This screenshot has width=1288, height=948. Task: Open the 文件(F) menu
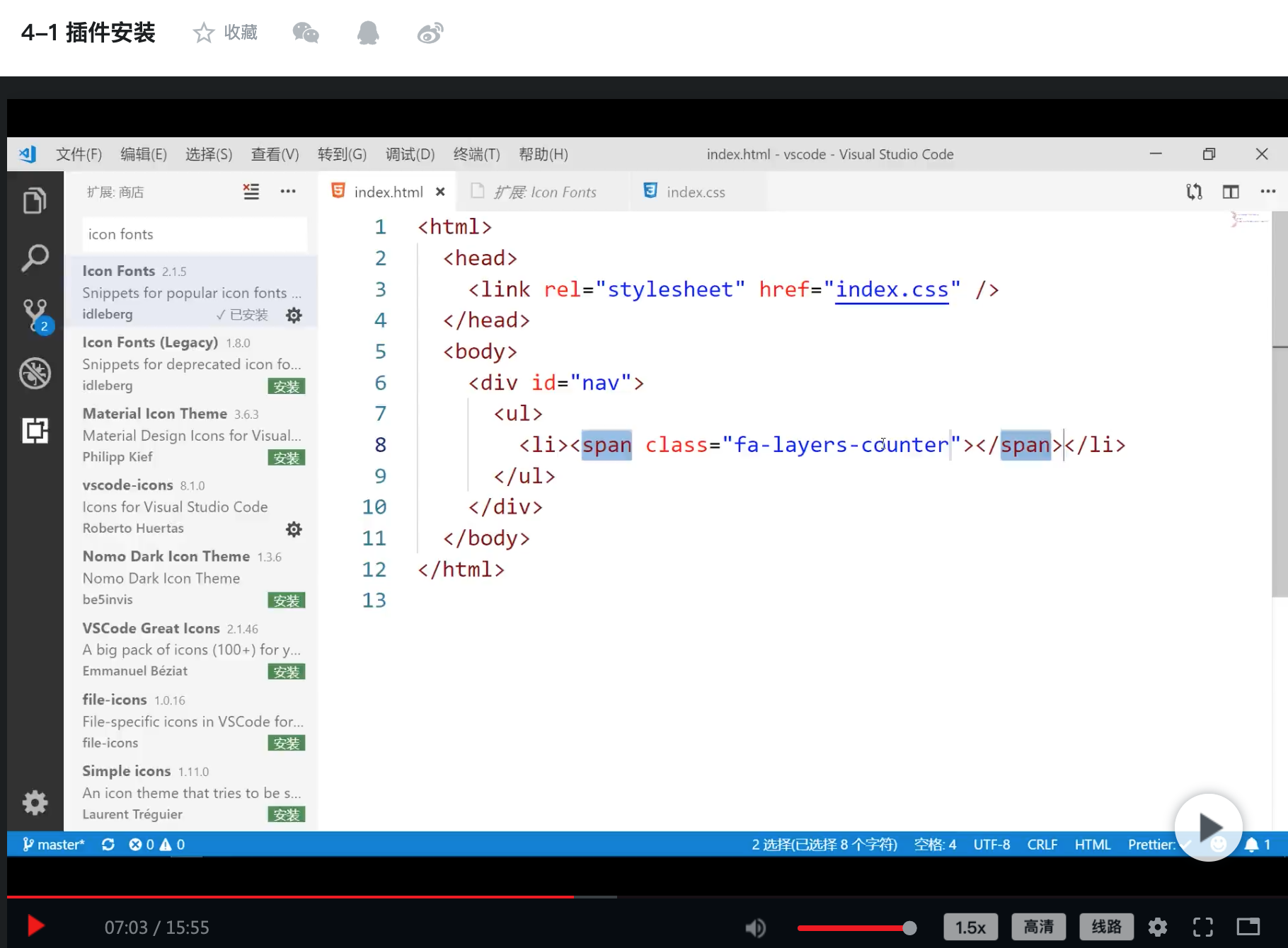[x=79, y=154]
